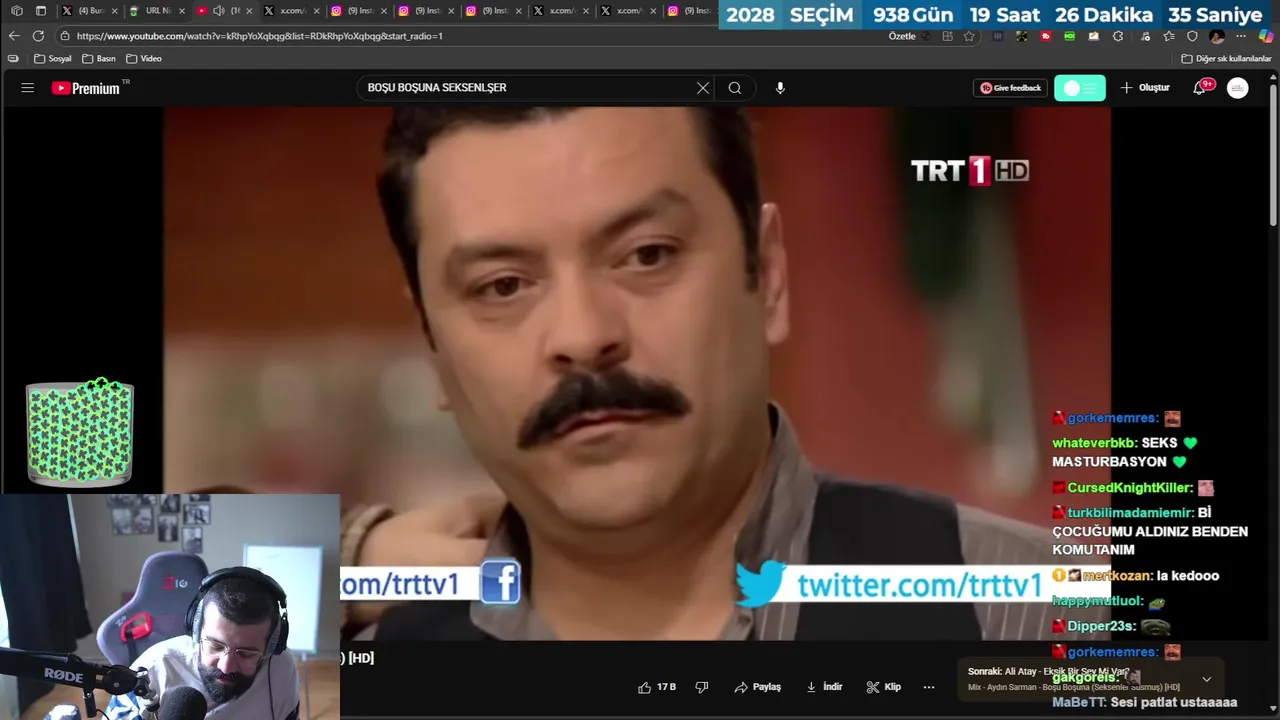
Task: Click 'Sesi patlat ustaaaaa' chat message
Action: [x=1174, y=702]
